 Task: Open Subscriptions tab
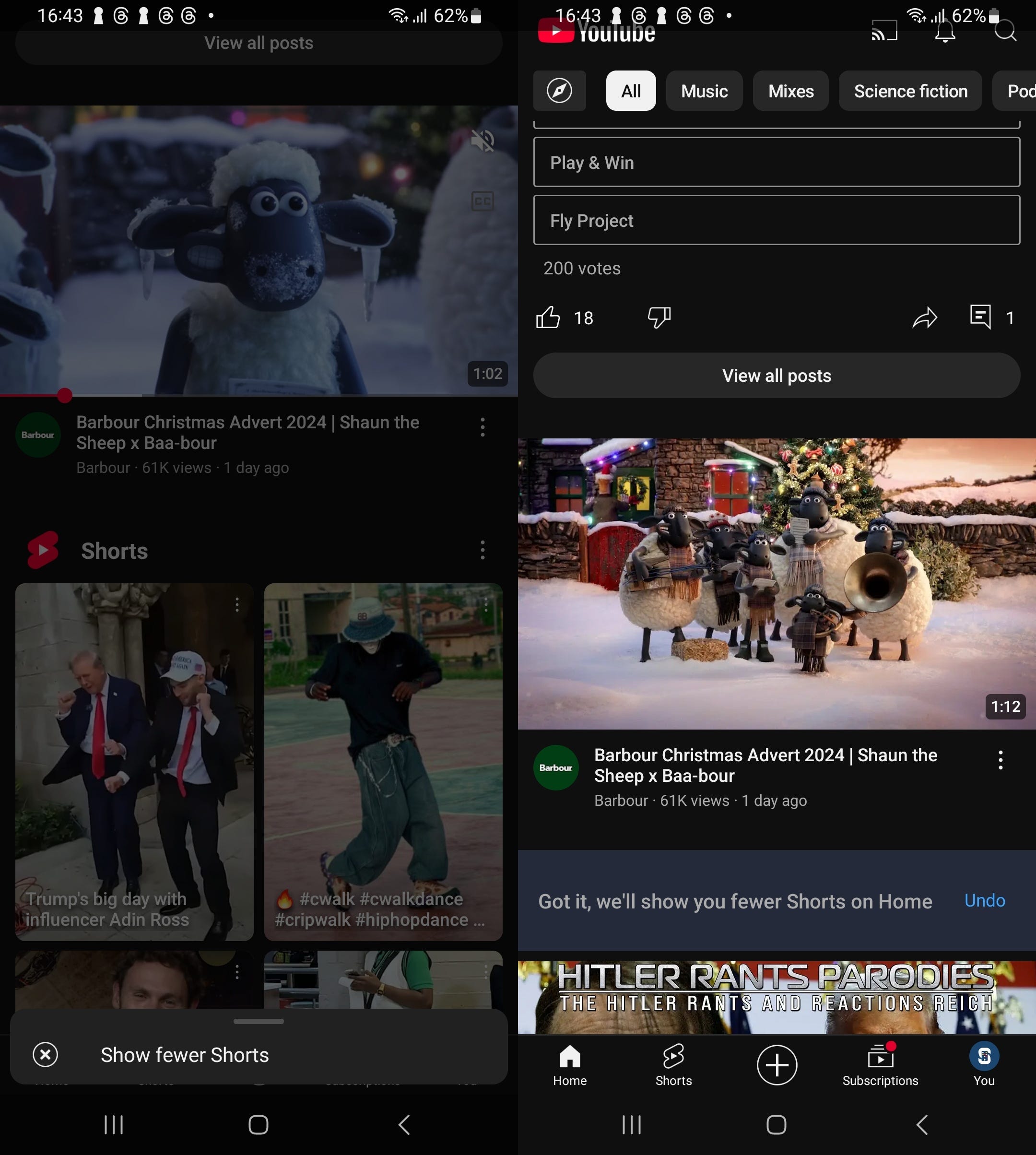(880, 1065)
